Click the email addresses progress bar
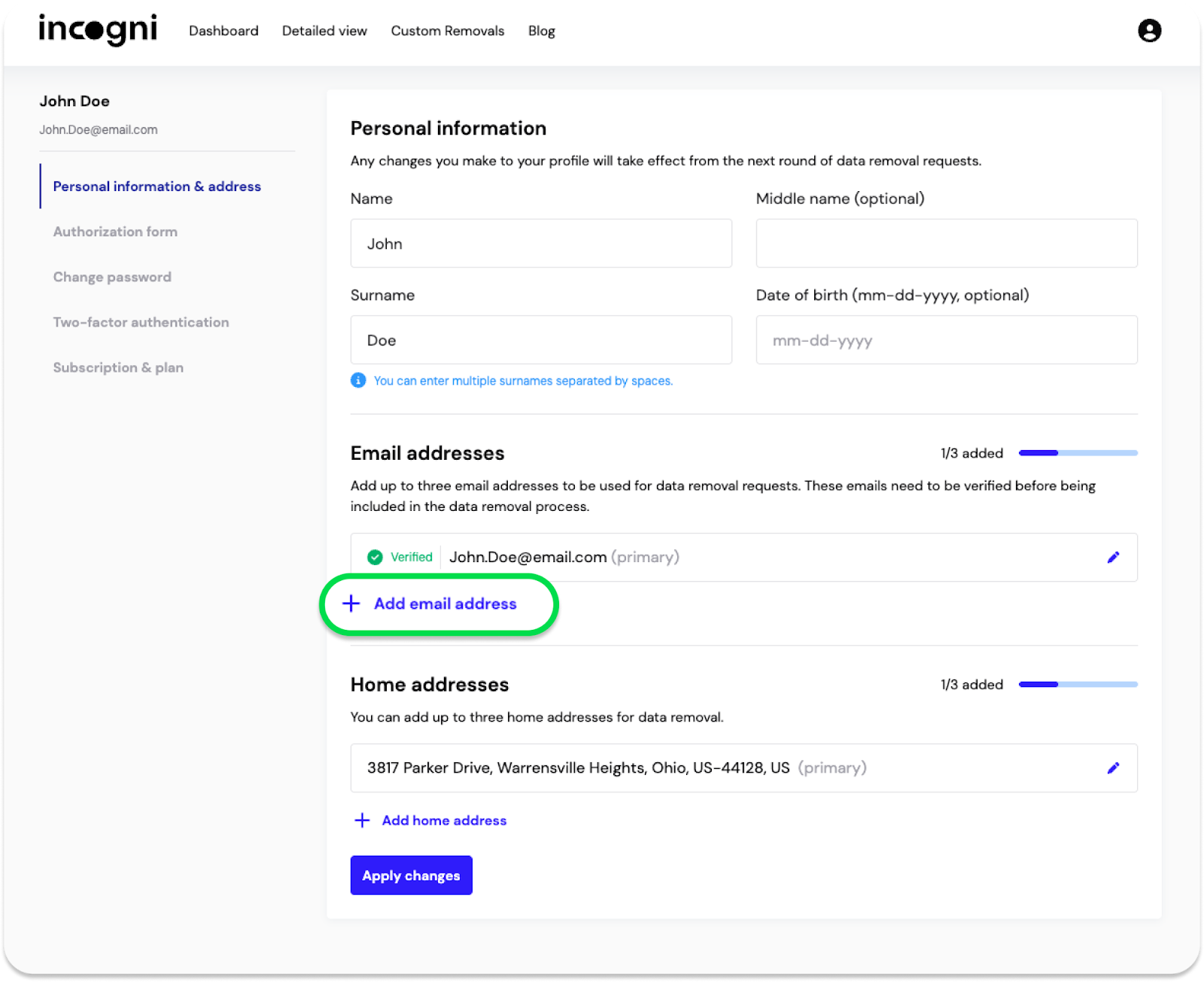1204x982 pixels. (1078, 453)
